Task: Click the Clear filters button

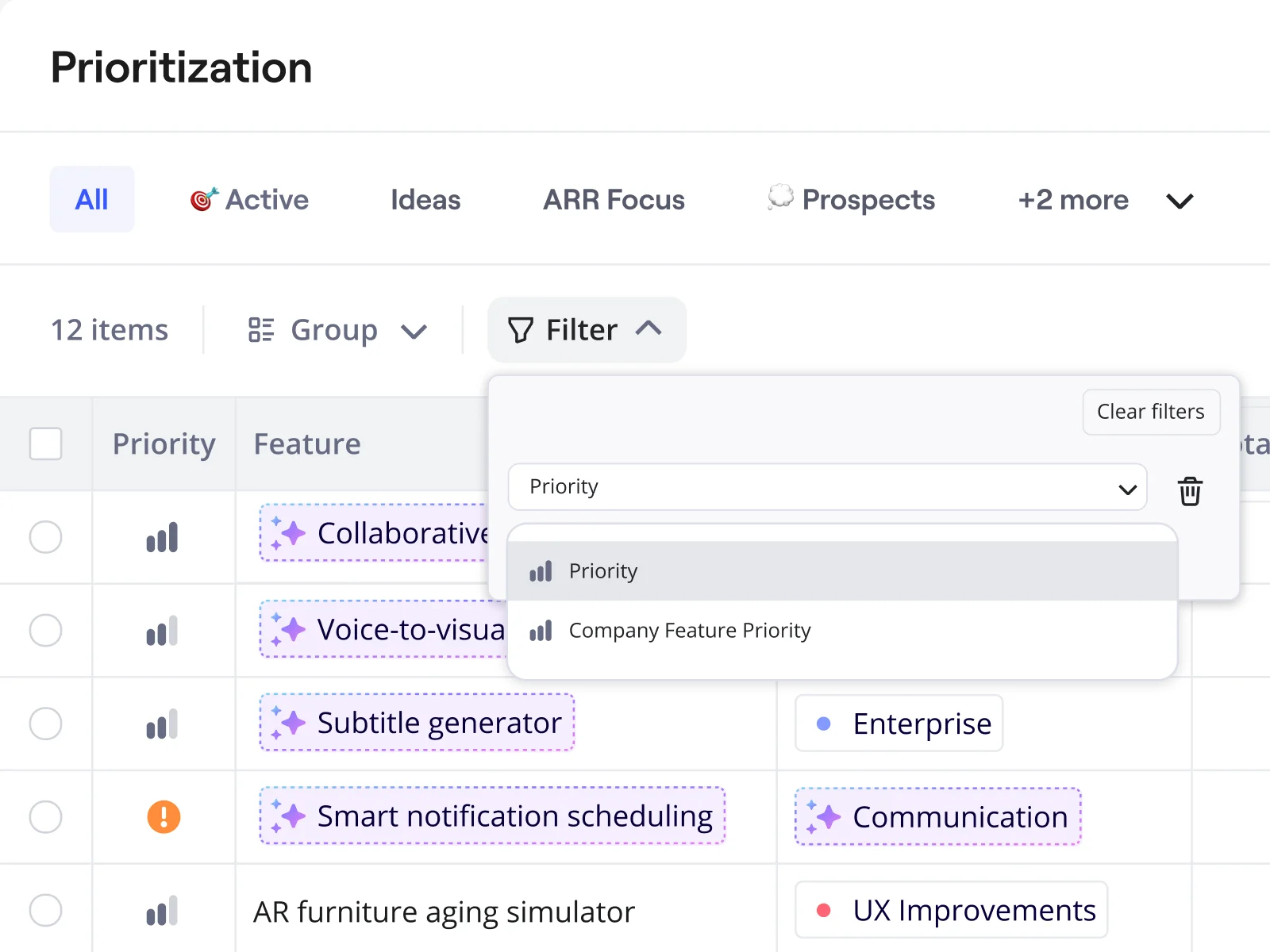Action: [x=1150, y=412]
